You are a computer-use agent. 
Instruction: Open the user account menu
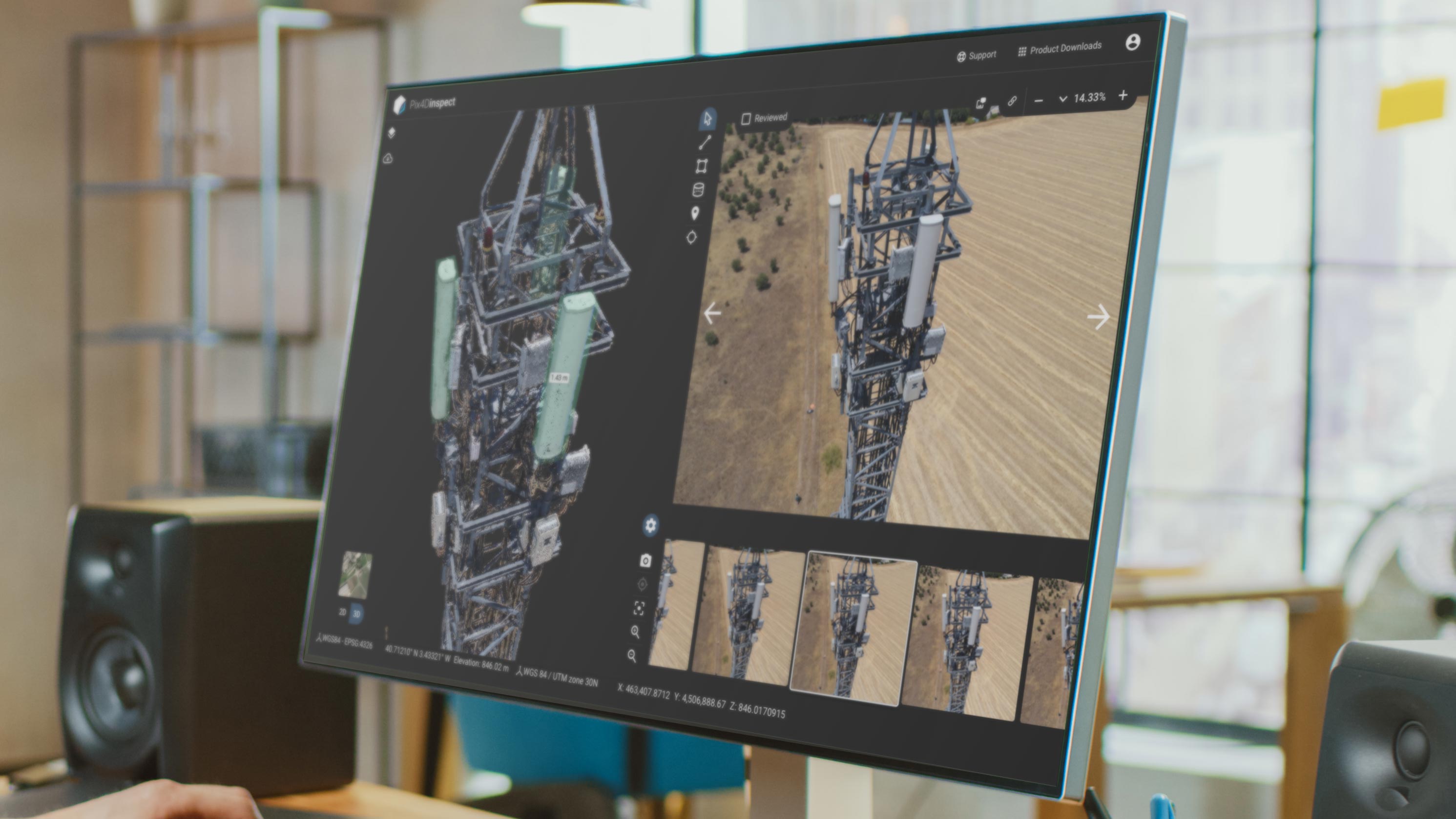[1133, 42]
